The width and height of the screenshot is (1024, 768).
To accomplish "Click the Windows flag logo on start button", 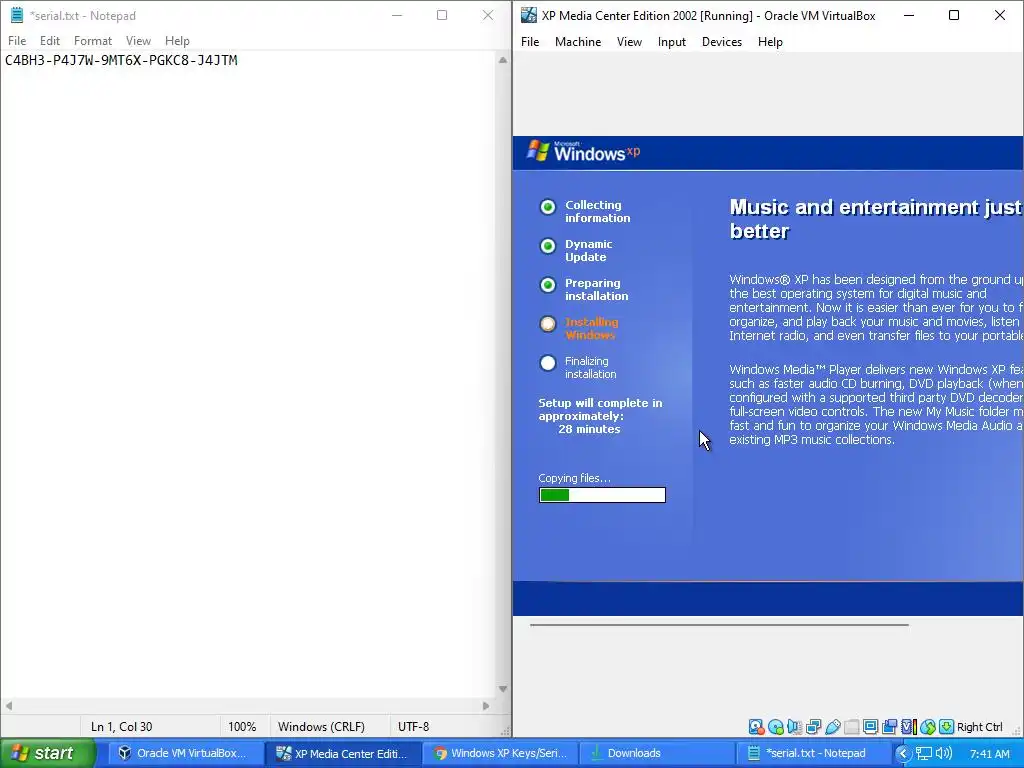I will 20,753.
